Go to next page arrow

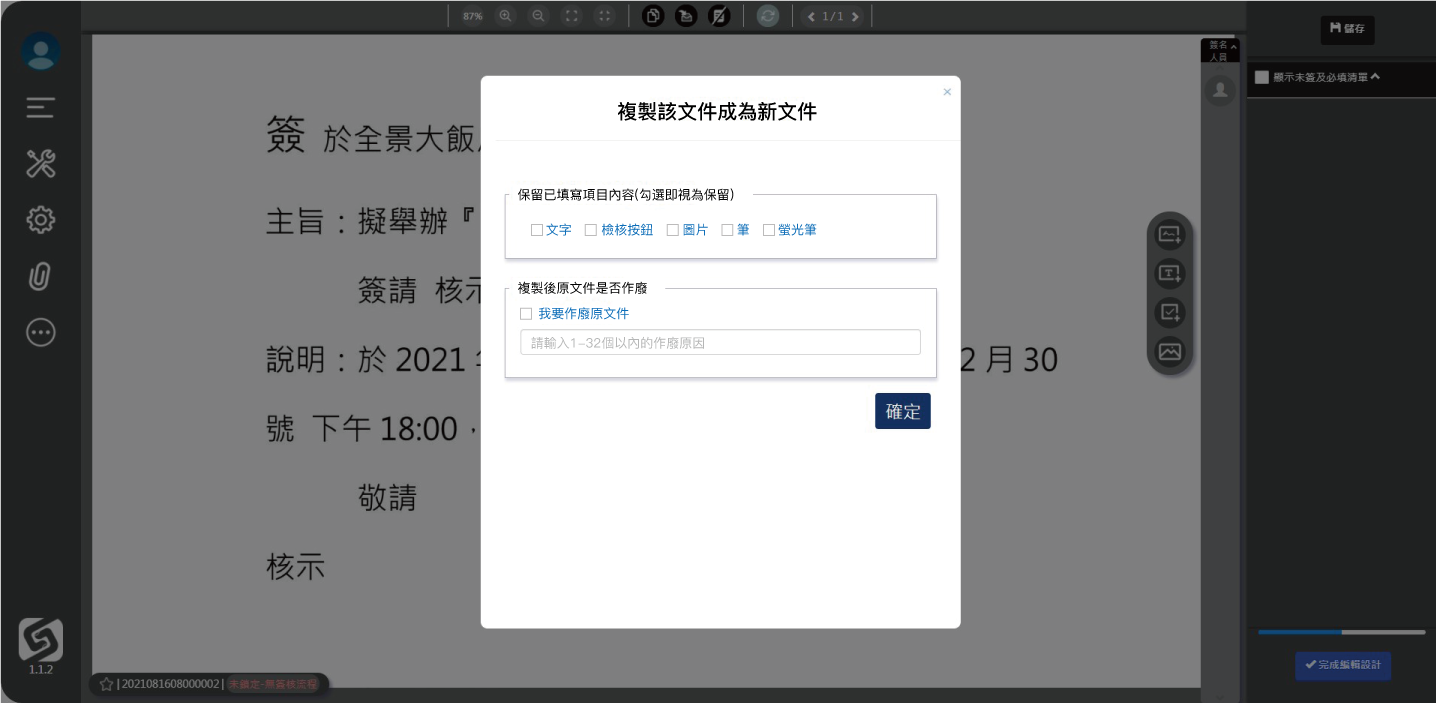[x=855, y=16]
